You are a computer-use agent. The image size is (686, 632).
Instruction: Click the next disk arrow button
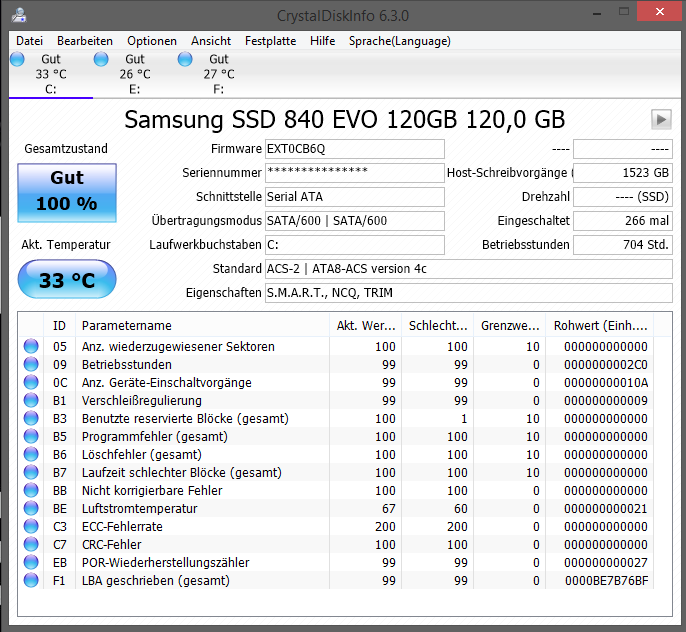(x=661, y=119)
